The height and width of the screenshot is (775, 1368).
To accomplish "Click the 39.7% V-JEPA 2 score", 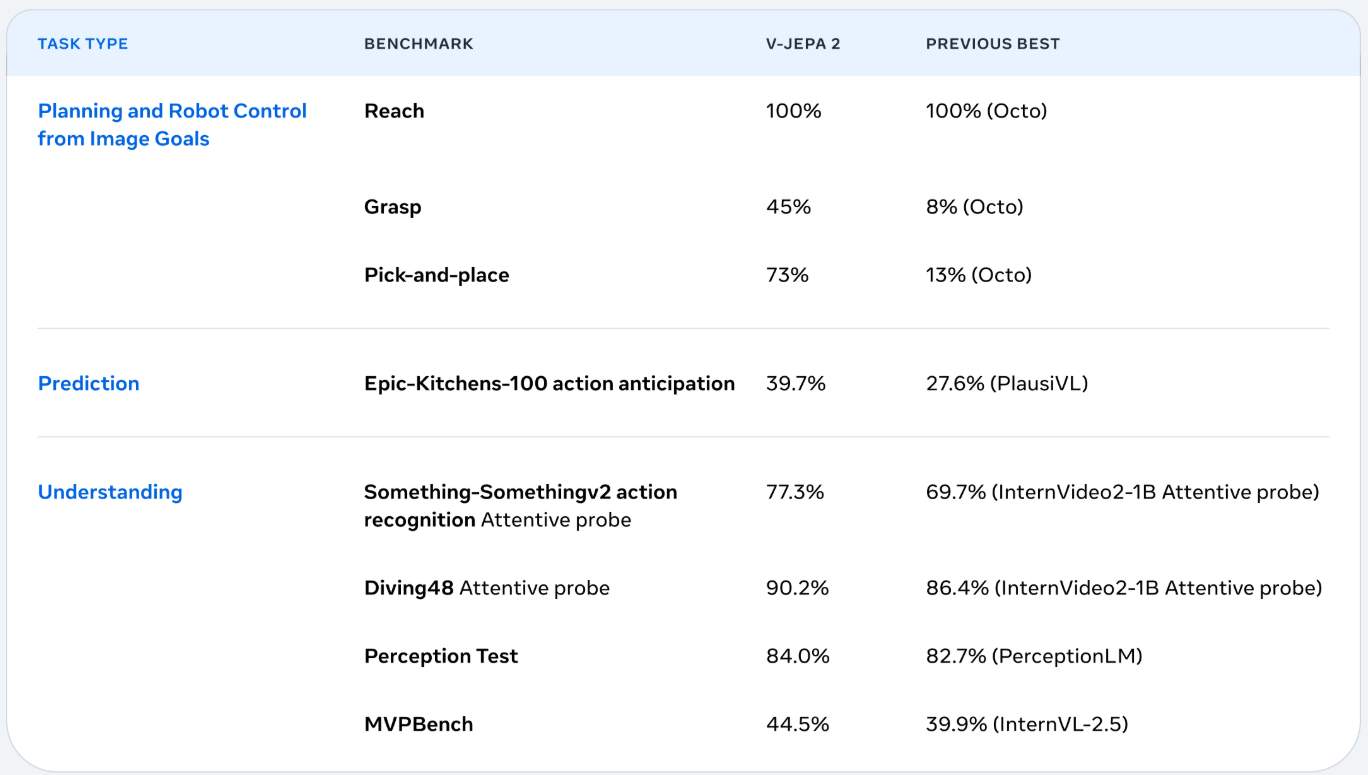I will [795, 383].
